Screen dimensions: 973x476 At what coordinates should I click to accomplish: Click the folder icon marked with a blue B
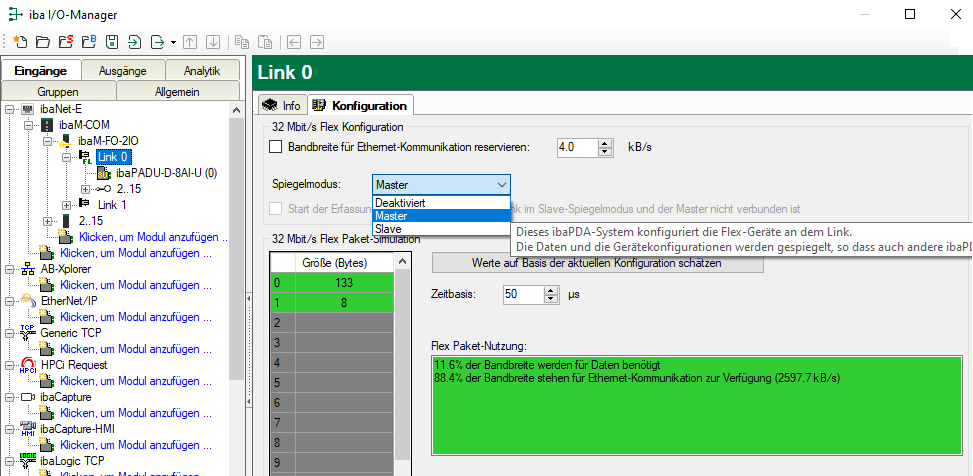pyautogui.click(x=89, y=42)
